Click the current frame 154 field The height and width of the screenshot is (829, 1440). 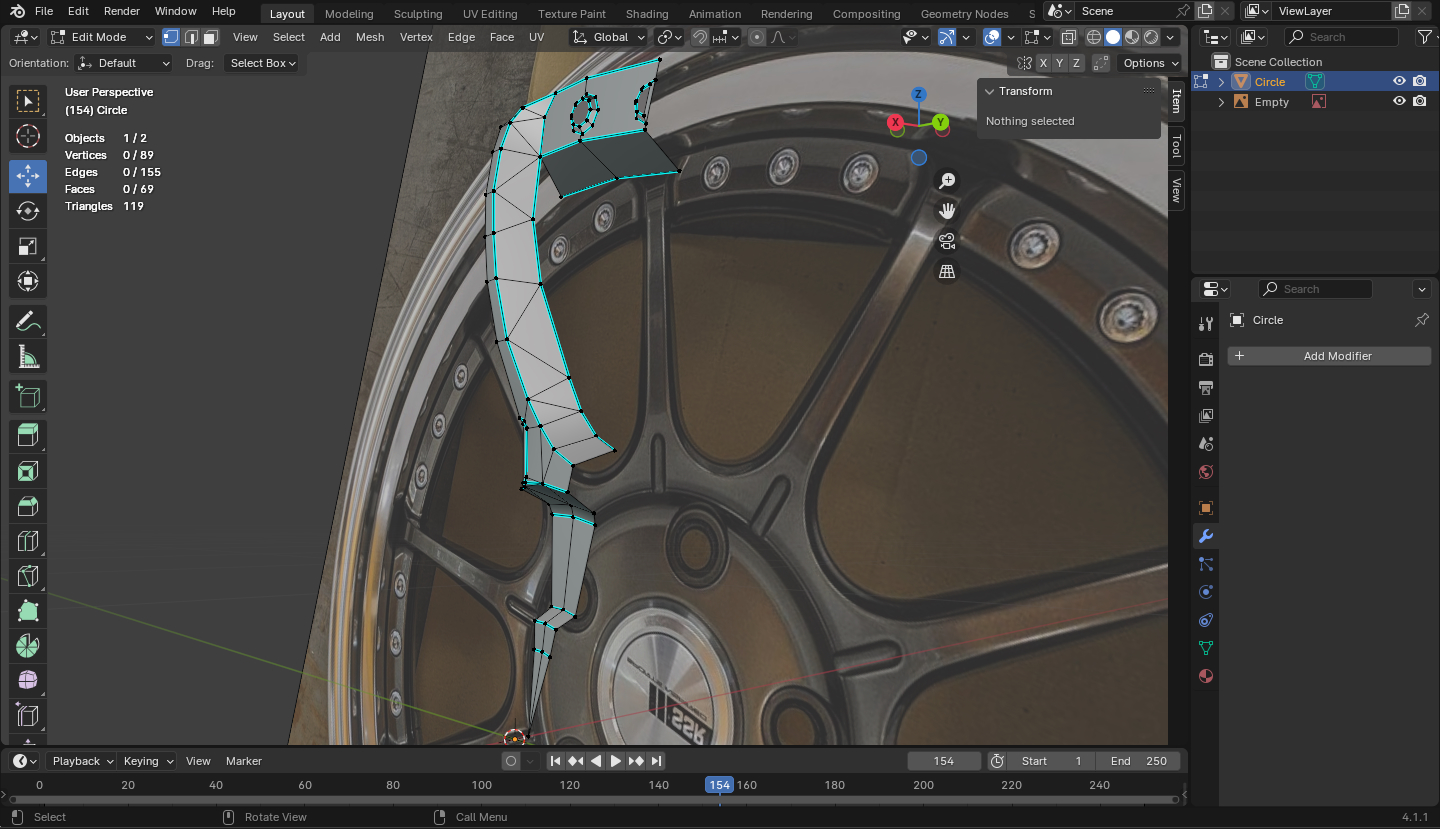(944, 761)
